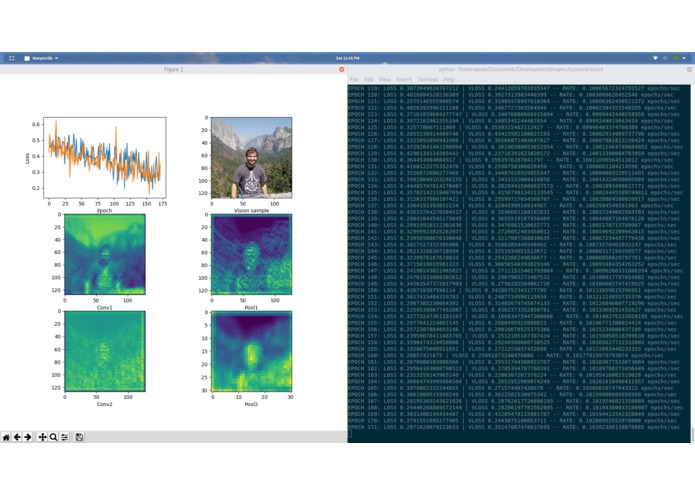Reset the plot view with the Home icon

tap(6, 437)
